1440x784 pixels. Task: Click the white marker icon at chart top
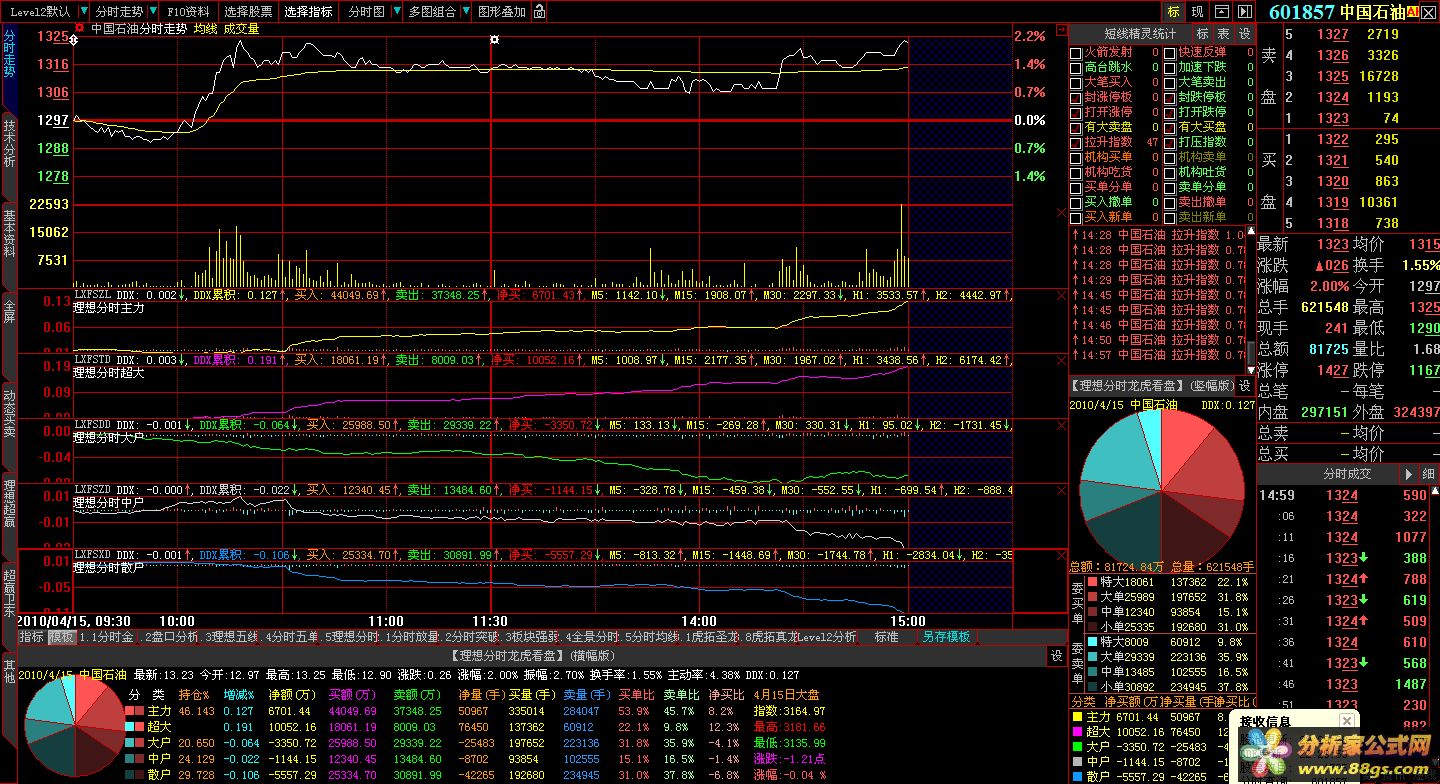493,39
